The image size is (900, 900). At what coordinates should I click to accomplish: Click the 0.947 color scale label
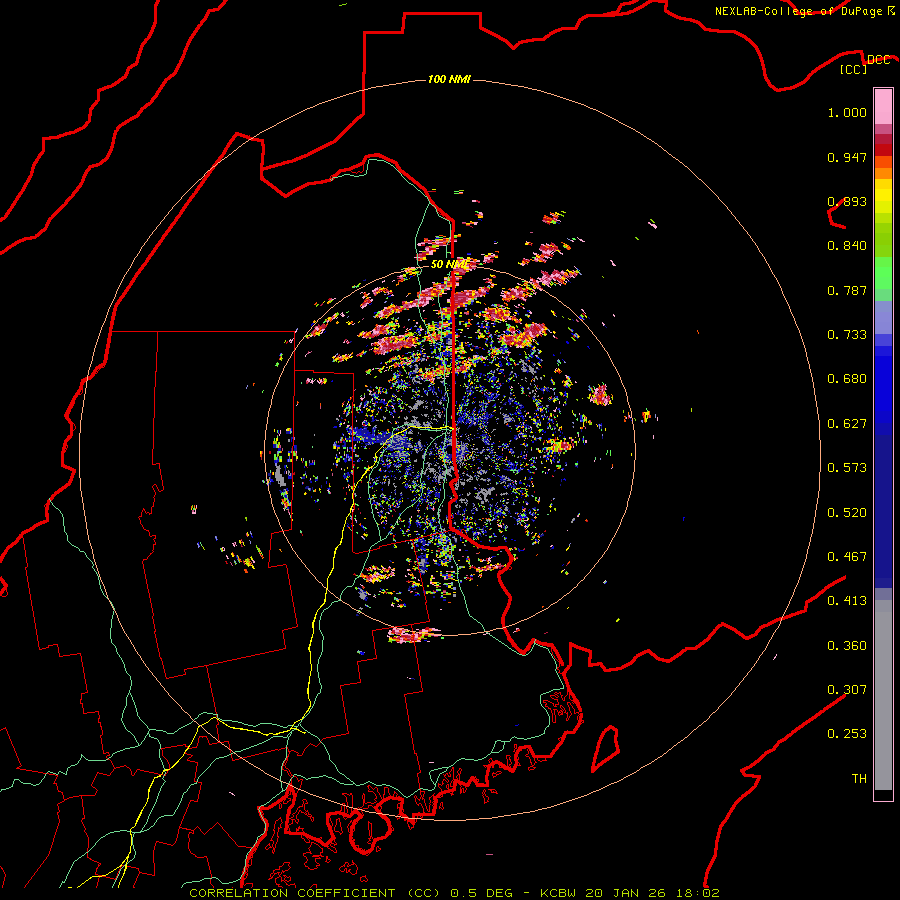click(847, 157)
